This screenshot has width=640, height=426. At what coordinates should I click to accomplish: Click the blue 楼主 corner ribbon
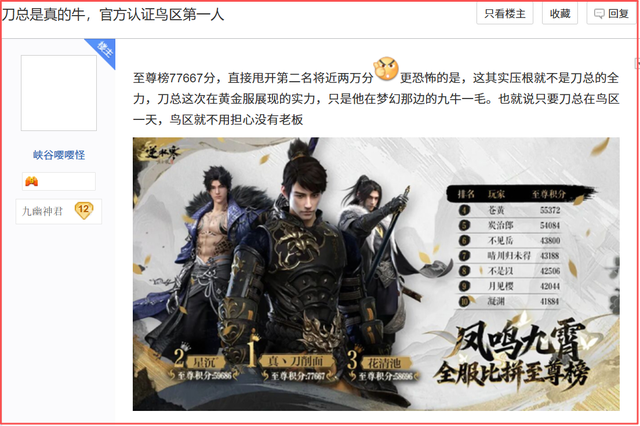click(x=104, y=50)
